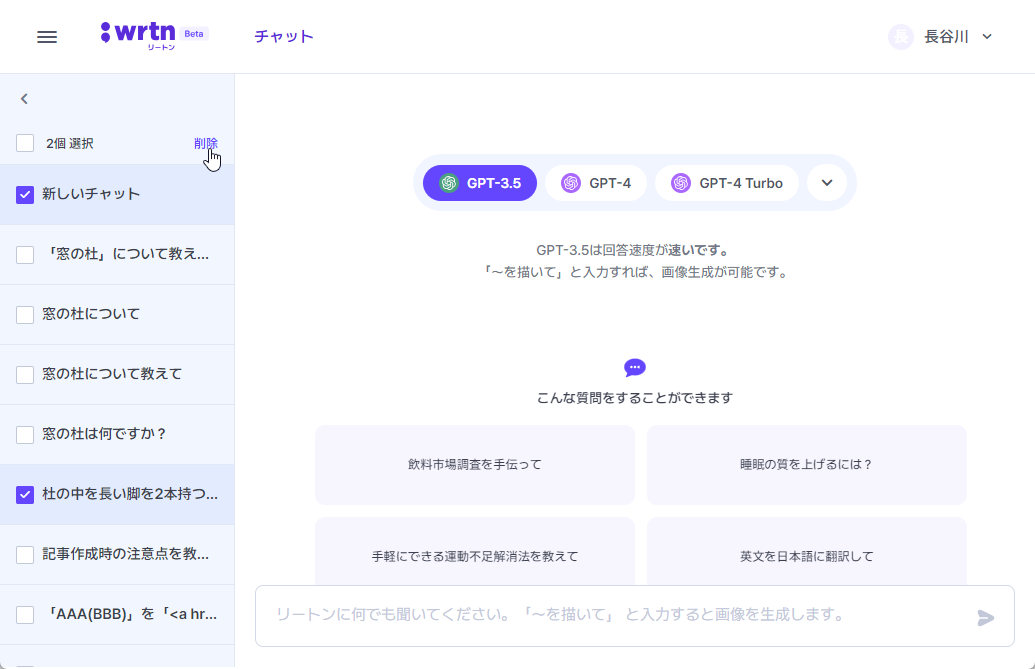Toggle the select-all checkbox beside 2個 選択

(x=25, y=142)
